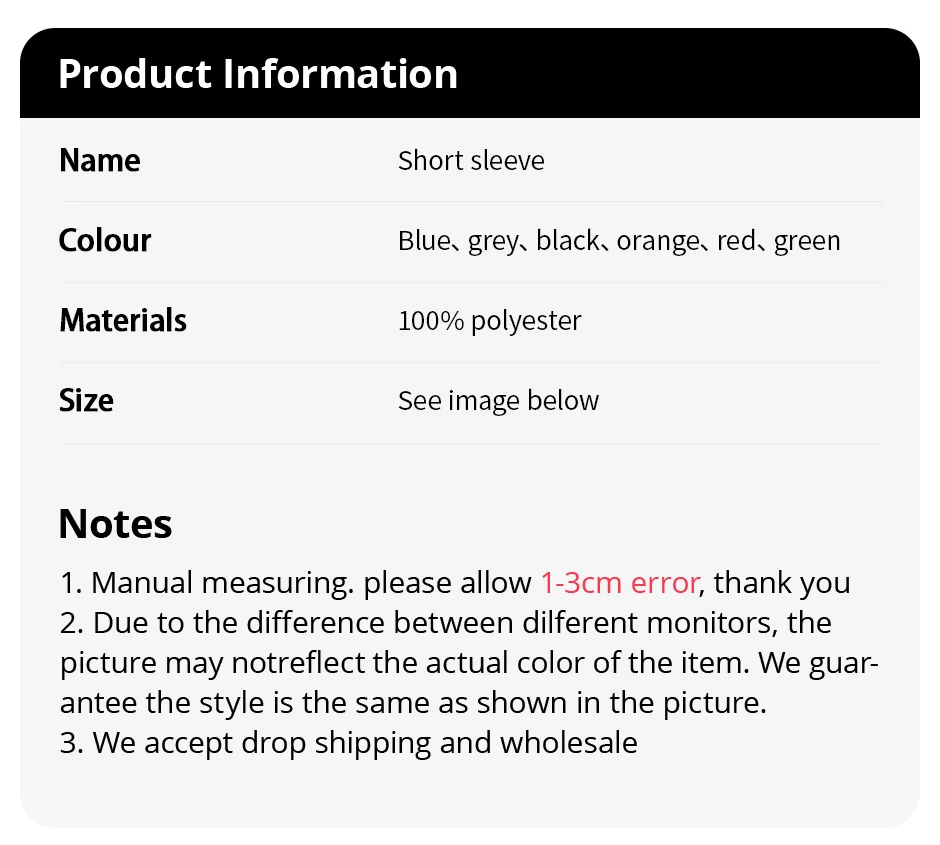Click the word red in colours

click(x=736, y=241)
